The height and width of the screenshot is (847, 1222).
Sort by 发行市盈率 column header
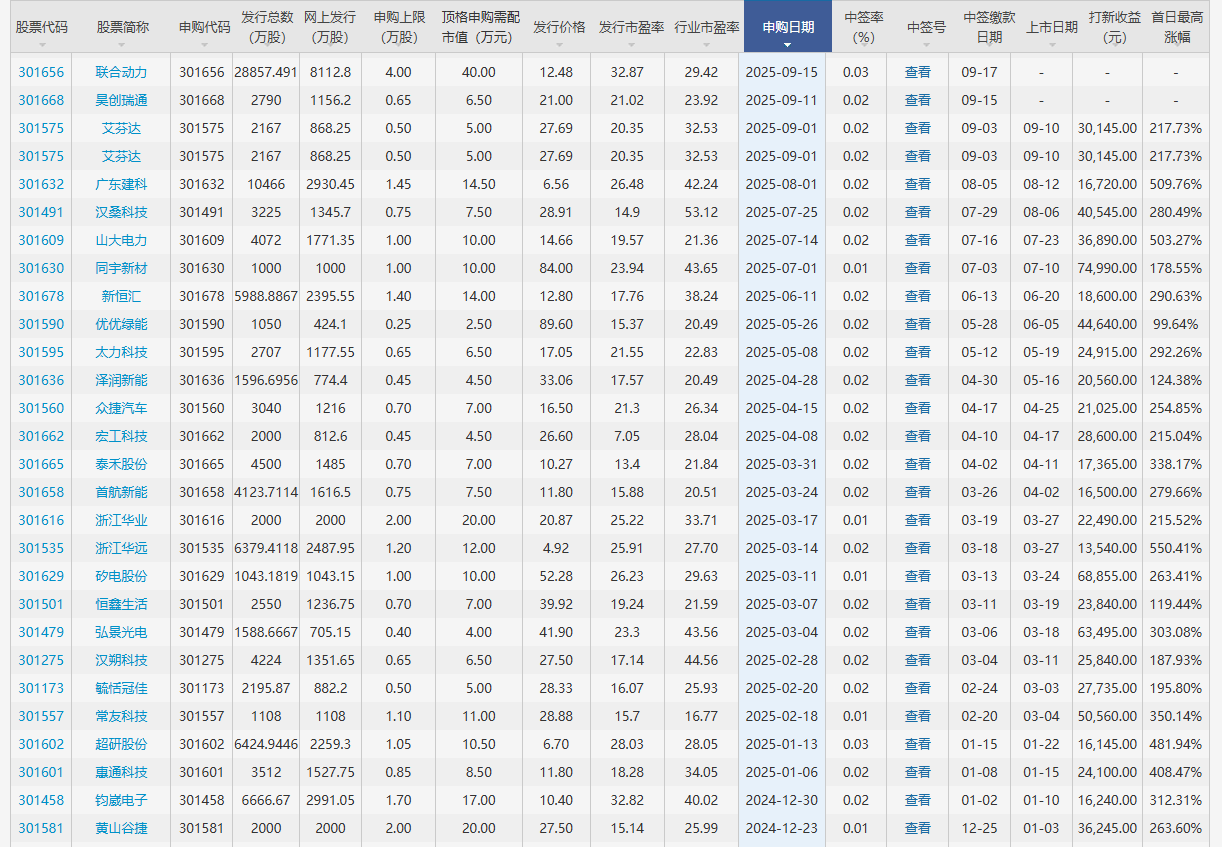pos(631,27)
